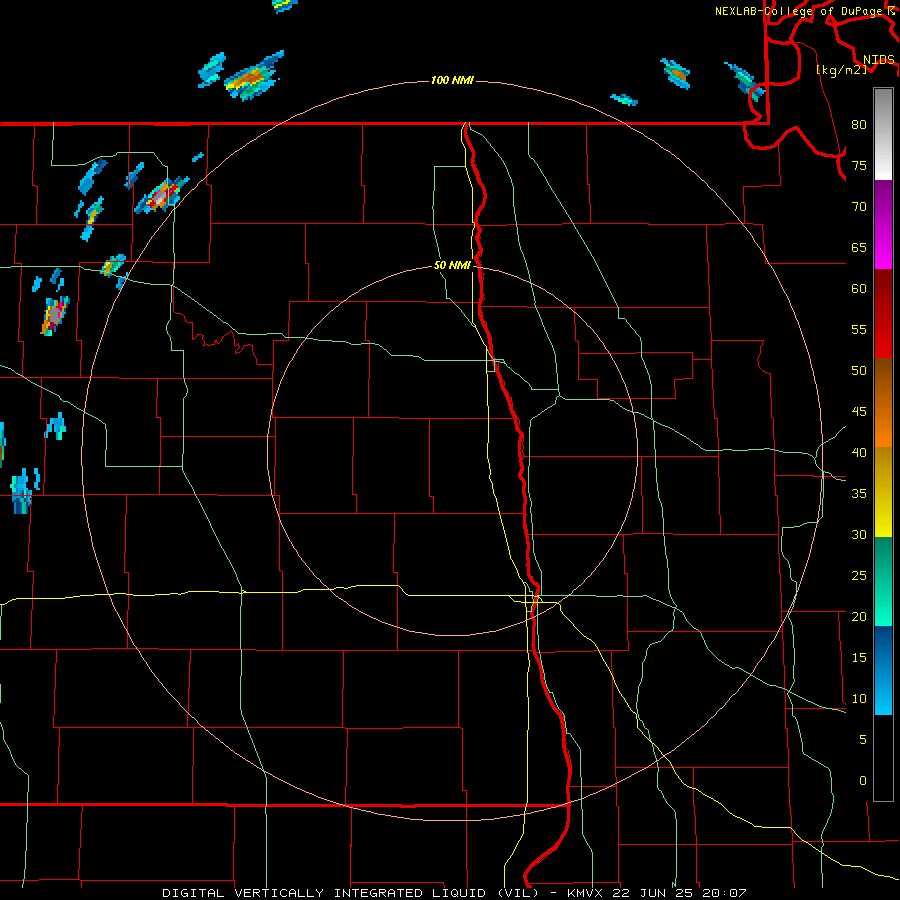900x900 pixels.
Task: Click the legend value '75'
Action: (859, 166)
